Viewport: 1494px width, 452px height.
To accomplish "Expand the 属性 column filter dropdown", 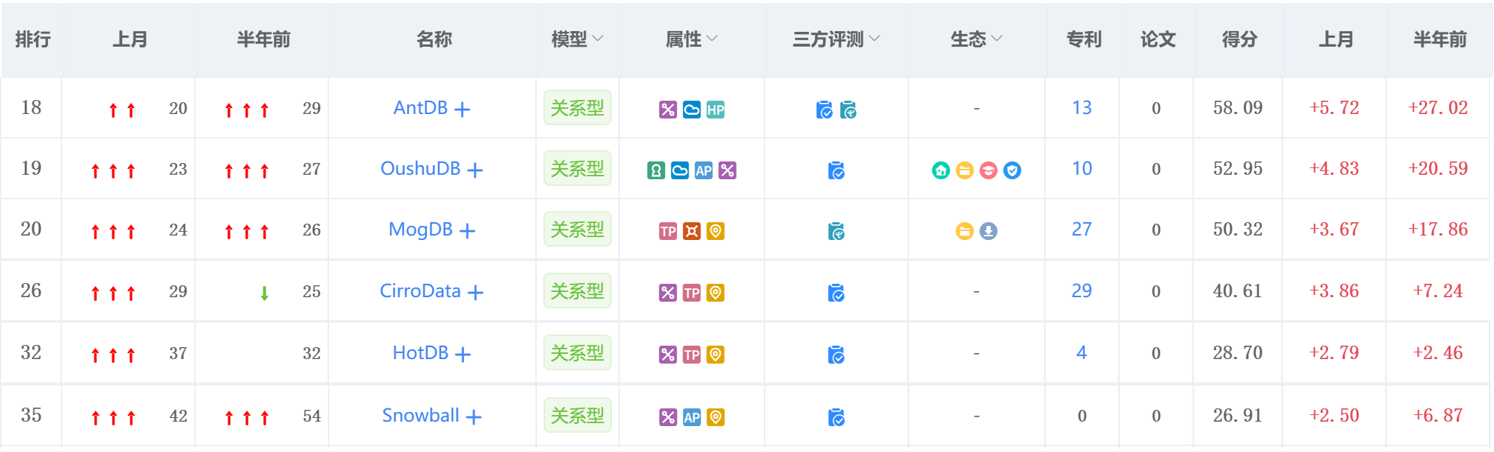I will 712,39.
